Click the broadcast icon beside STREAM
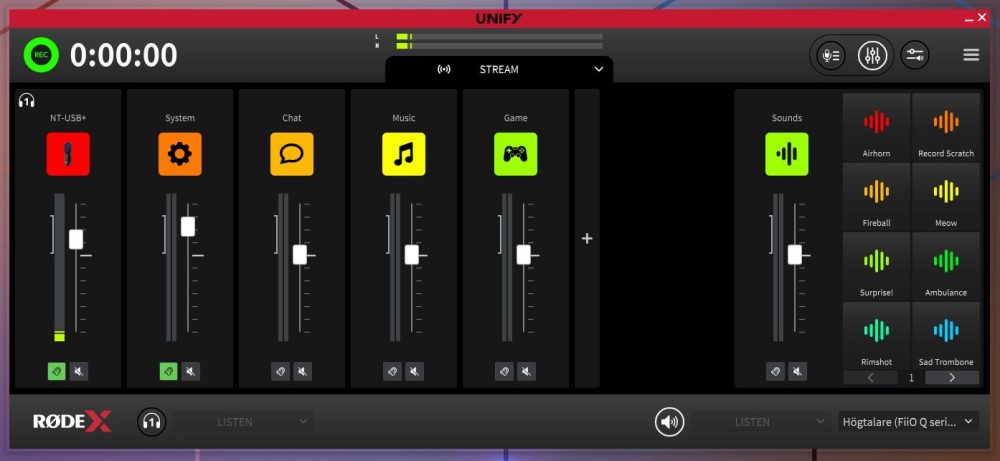 (443, 70)
